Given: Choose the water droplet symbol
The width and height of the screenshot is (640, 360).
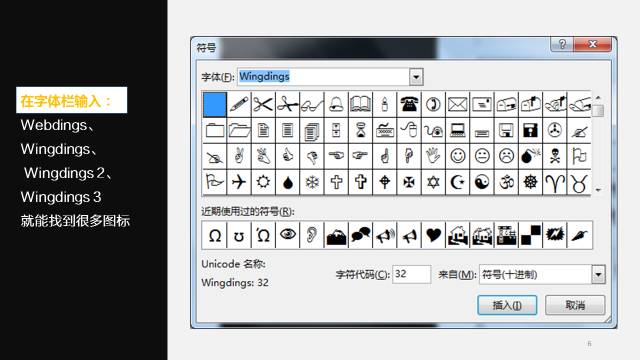Looking at the screenshot, I should tap(287, 182).
